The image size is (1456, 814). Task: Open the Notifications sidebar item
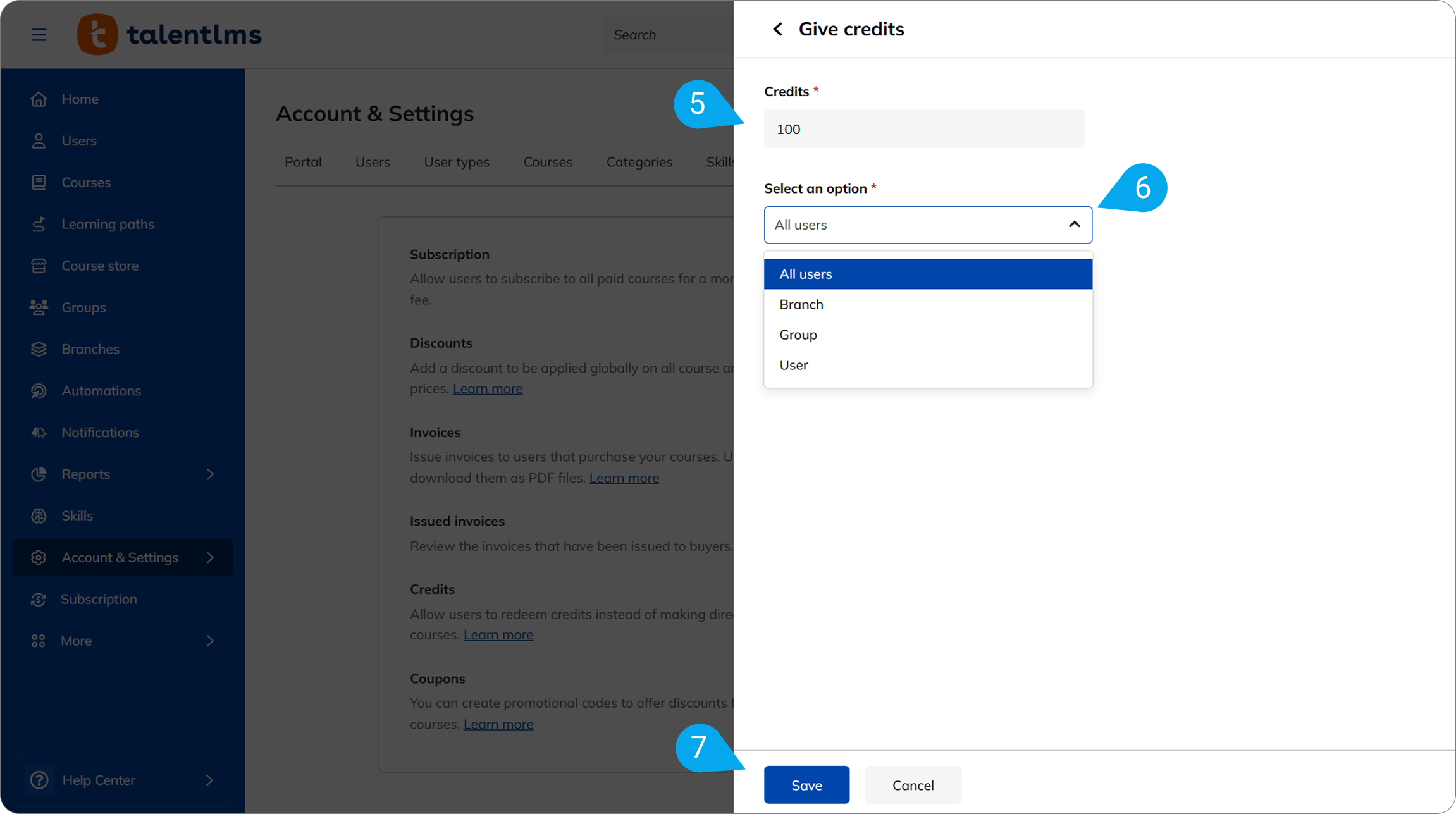click(x=100, y=433)
